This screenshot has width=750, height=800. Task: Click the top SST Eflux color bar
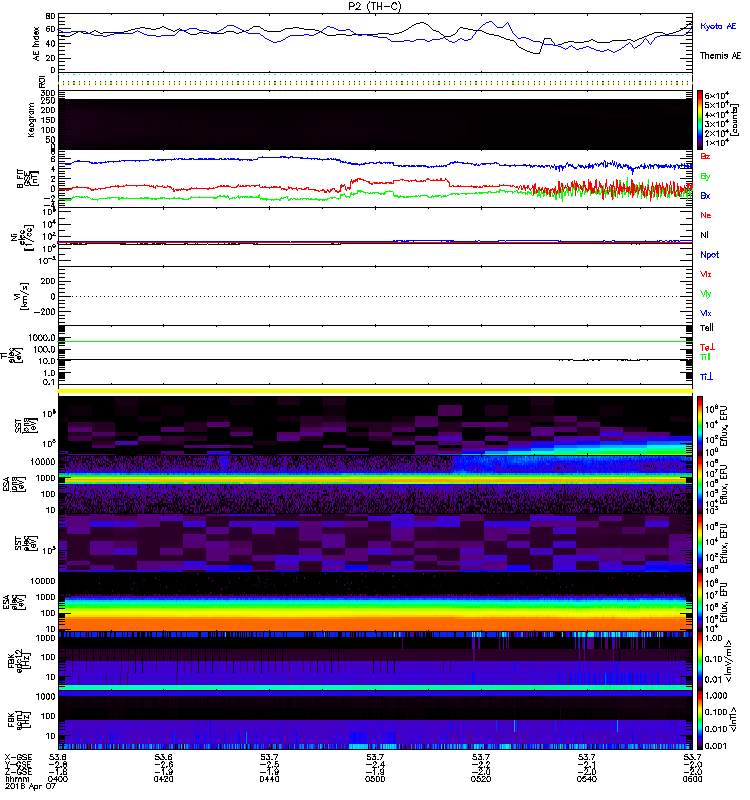click(x=701, y=425)
